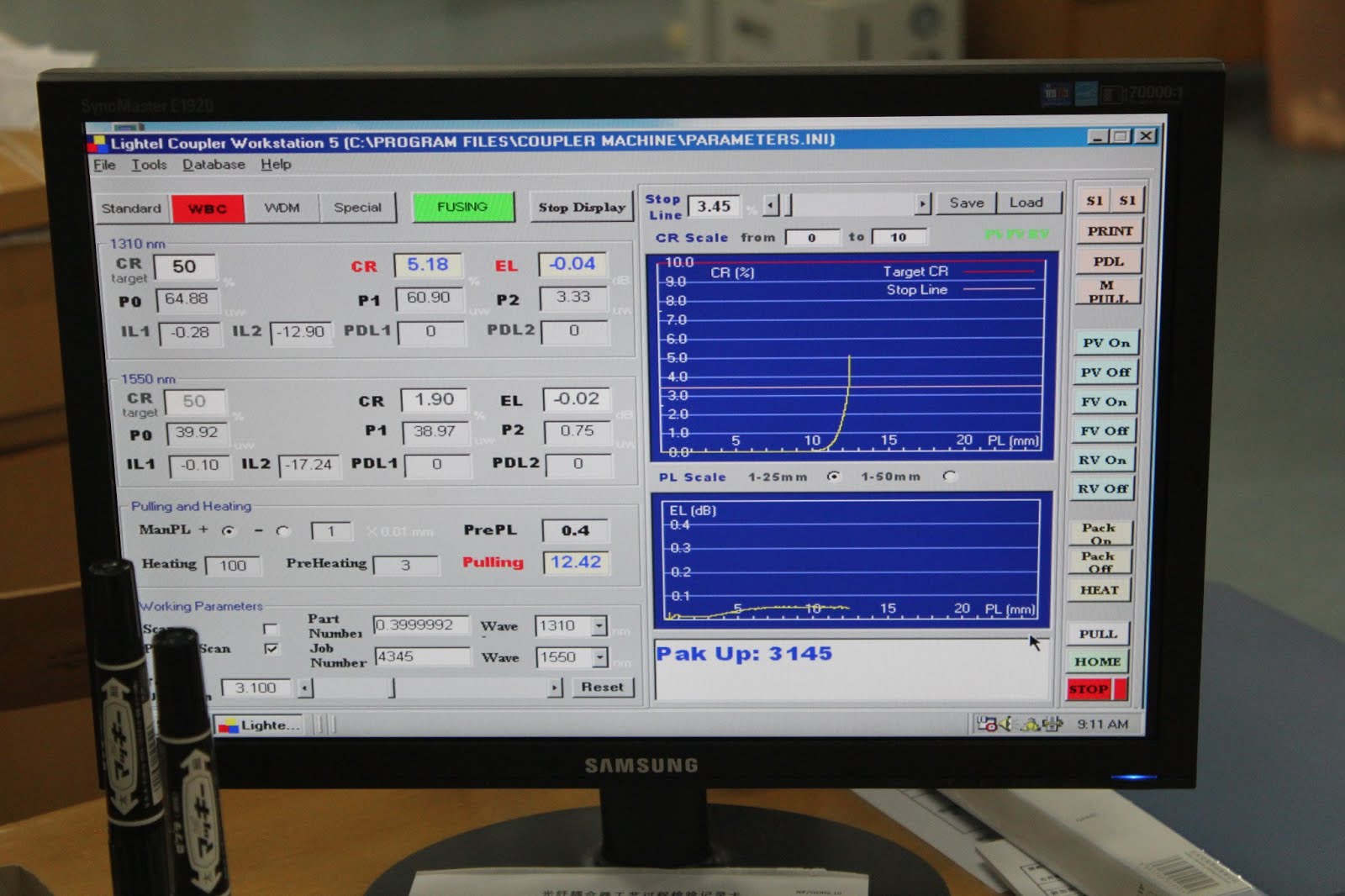Turn PV On
The image size is (1345, 896).
click(x=1106, y=343)
